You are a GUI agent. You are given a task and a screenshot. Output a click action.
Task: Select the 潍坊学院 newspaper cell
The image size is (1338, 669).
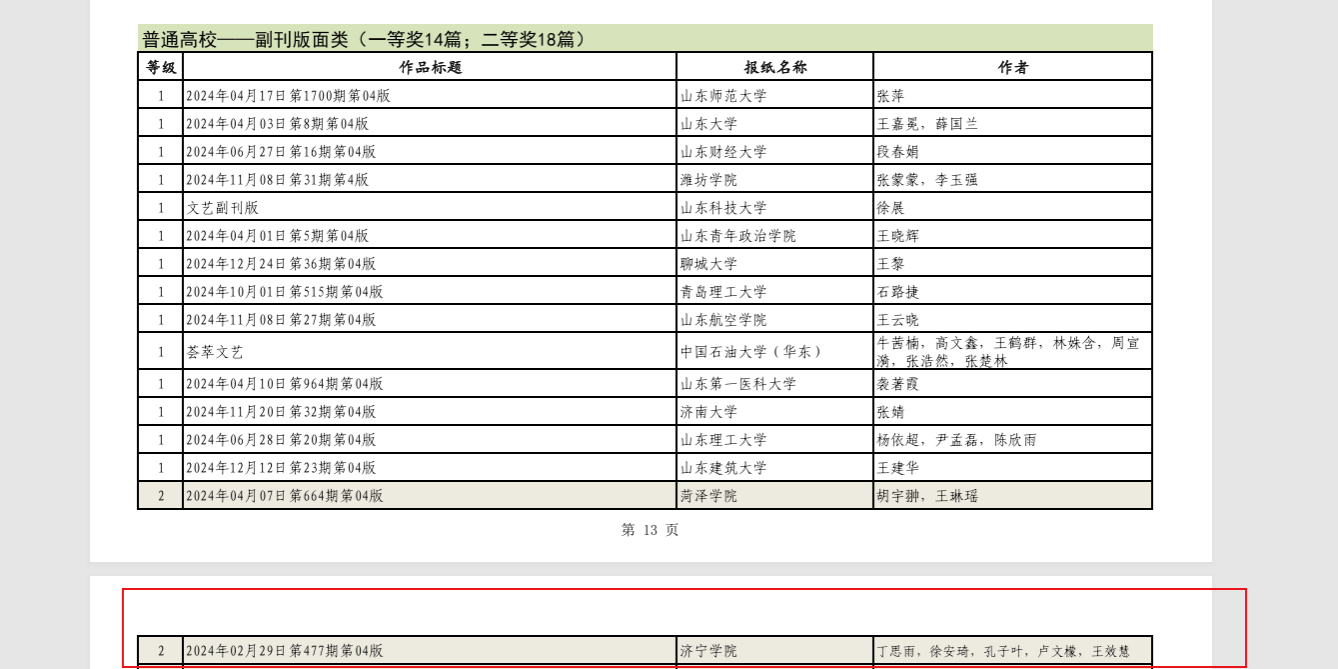[709, 180]
